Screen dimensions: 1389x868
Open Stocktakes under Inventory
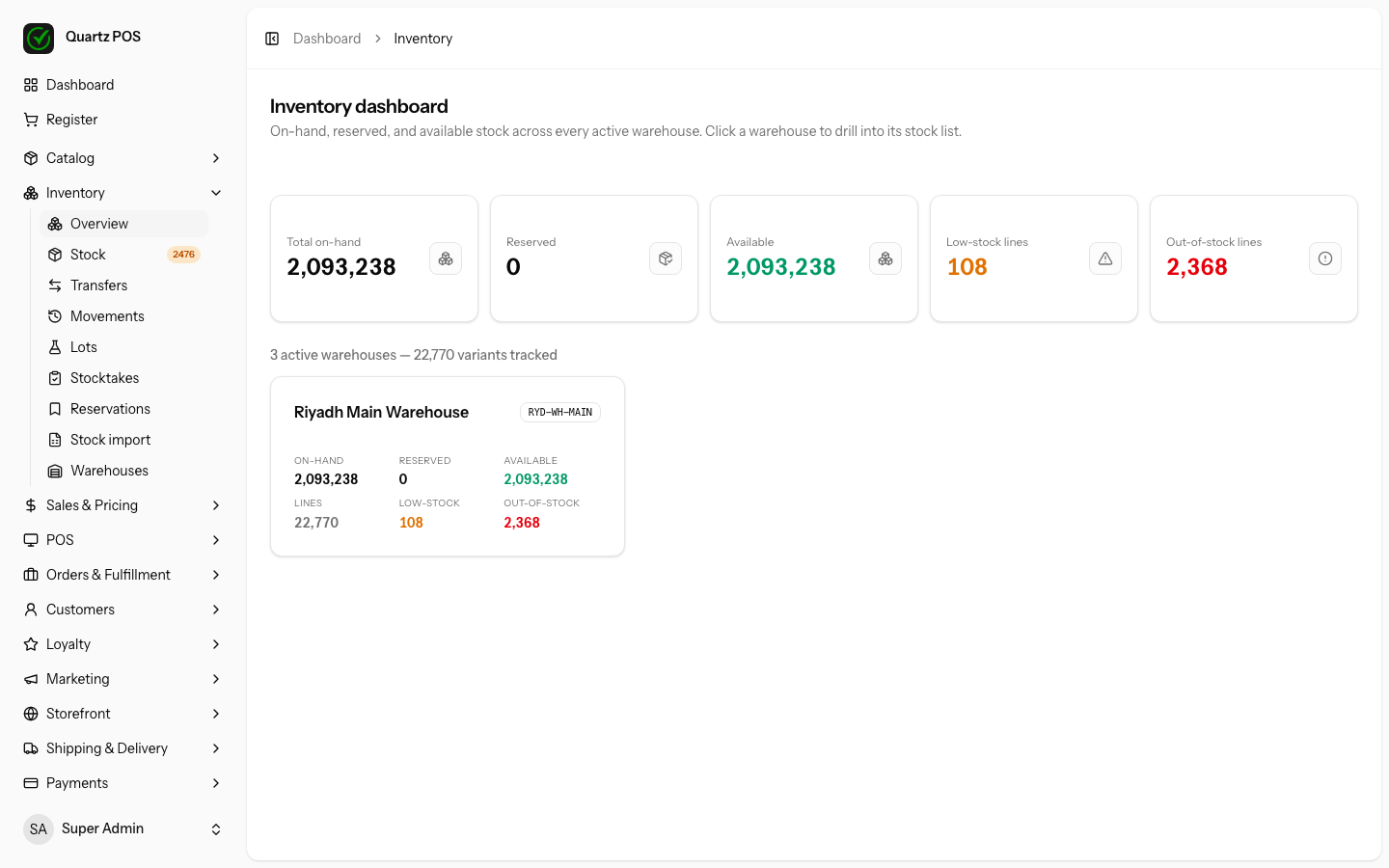124,378
